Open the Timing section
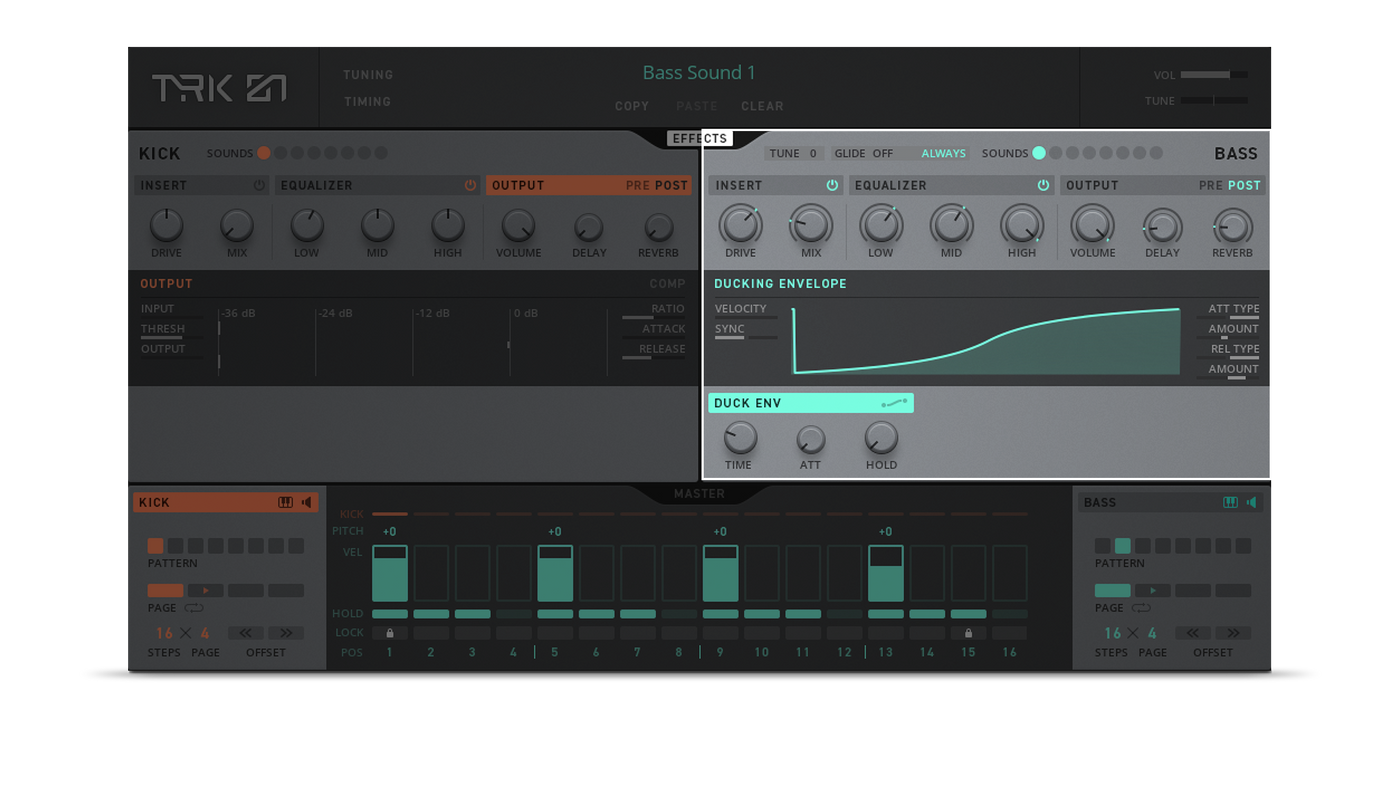1400x804 pixels. [x=367, y=102]
